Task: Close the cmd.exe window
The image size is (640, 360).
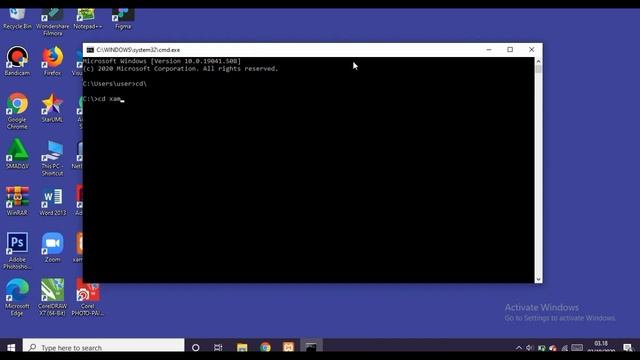Action: click(x=531, y=50)
